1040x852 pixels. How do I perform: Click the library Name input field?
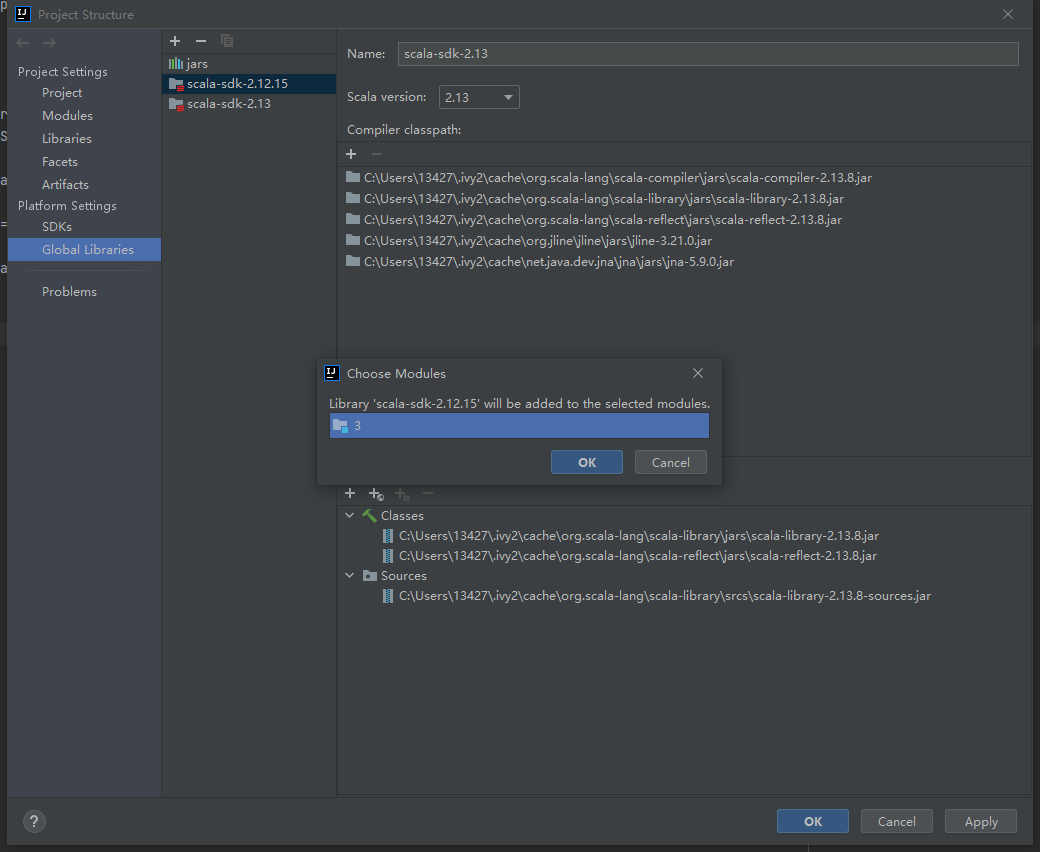point(708,54)
